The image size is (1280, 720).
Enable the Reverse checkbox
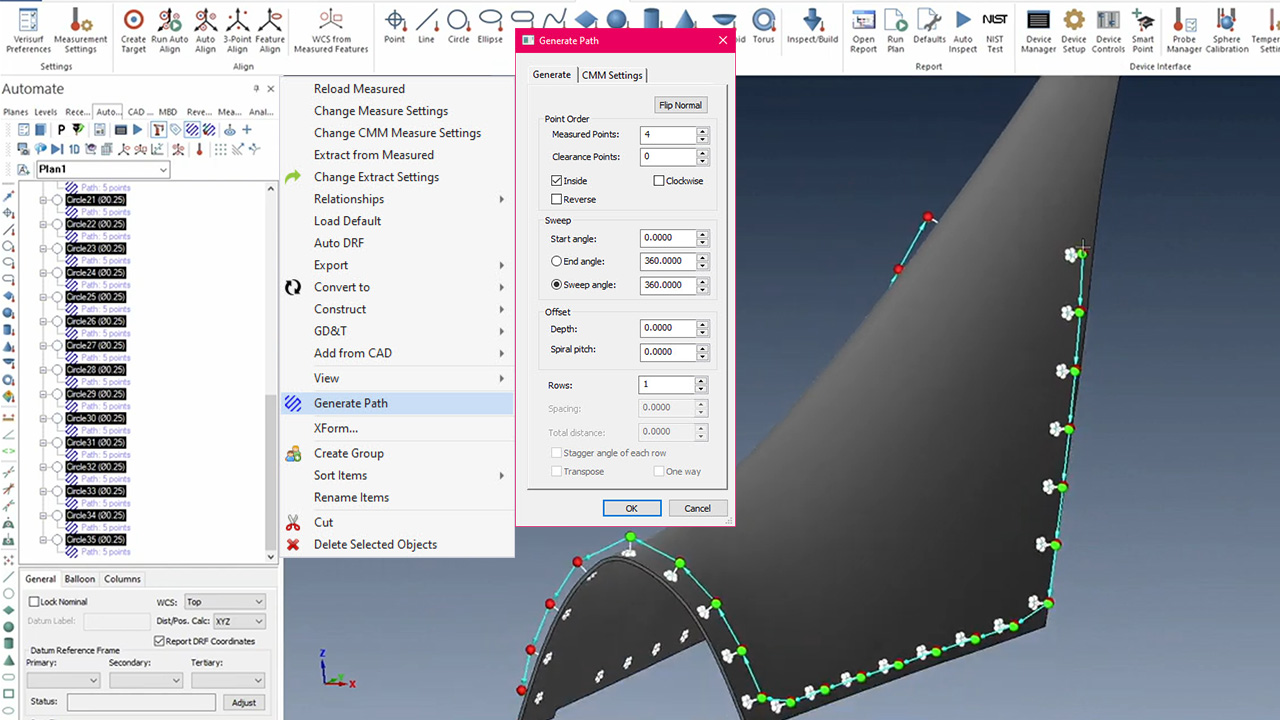coord(556,199)
